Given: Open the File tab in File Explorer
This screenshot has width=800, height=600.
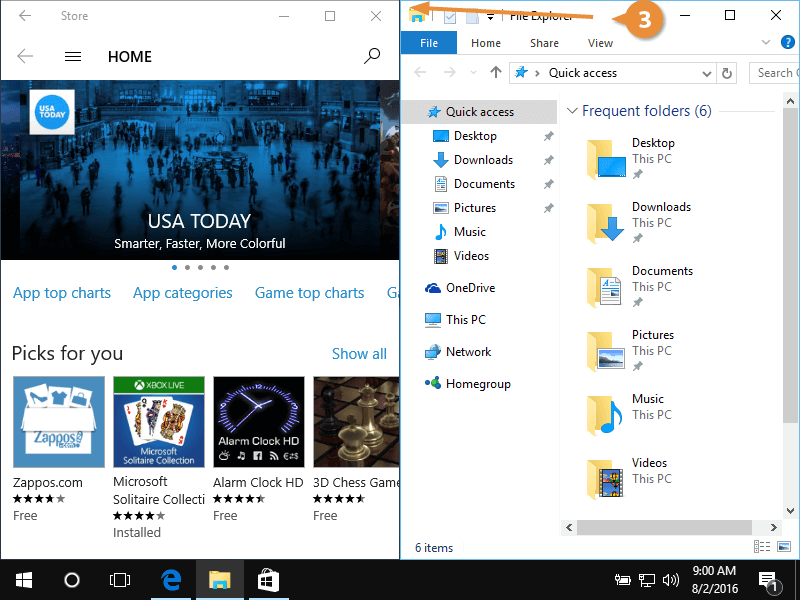Looking at the screenshot, I should (x=429, y=43).
